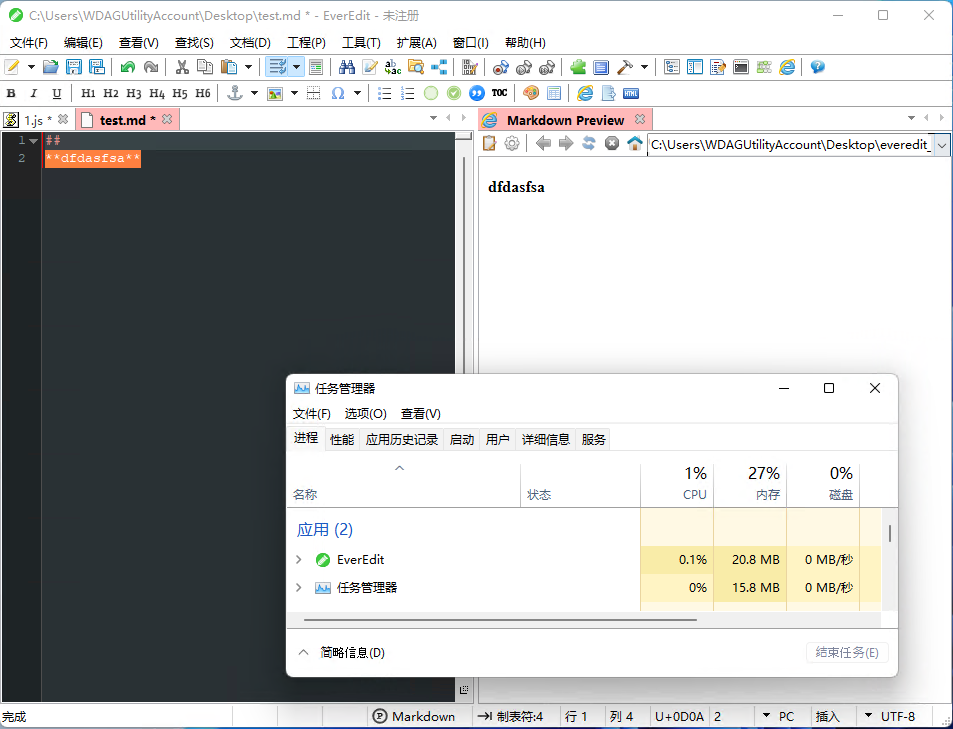Image resolution: width=953 pixels, height=729 pixels.
Task: Start macro recording with the record icon
Action: (x=501, y=67)
